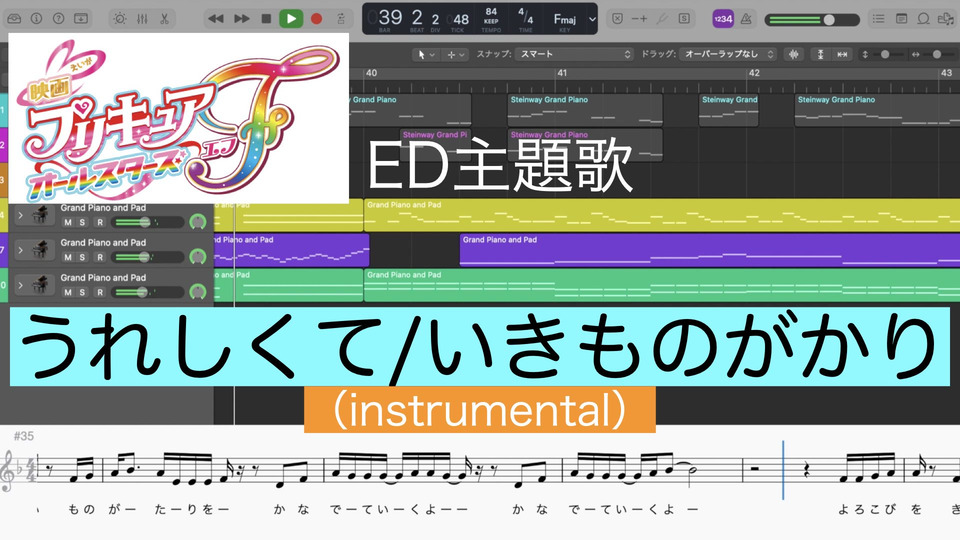Solo the green Grand Piano and Pad track

click(82, 292)
